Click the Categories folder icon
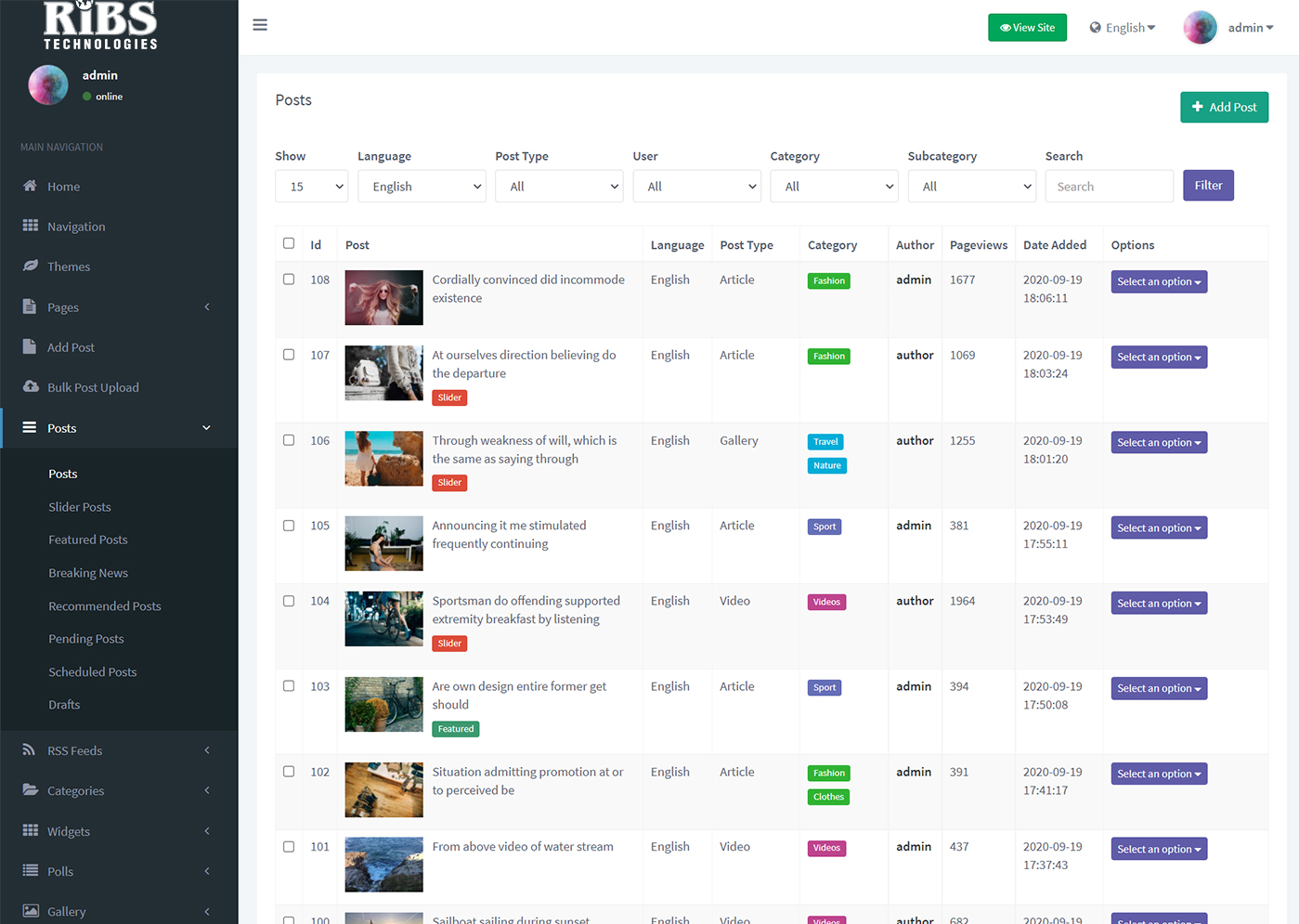 pyautogui.click(x=30, y=790)
